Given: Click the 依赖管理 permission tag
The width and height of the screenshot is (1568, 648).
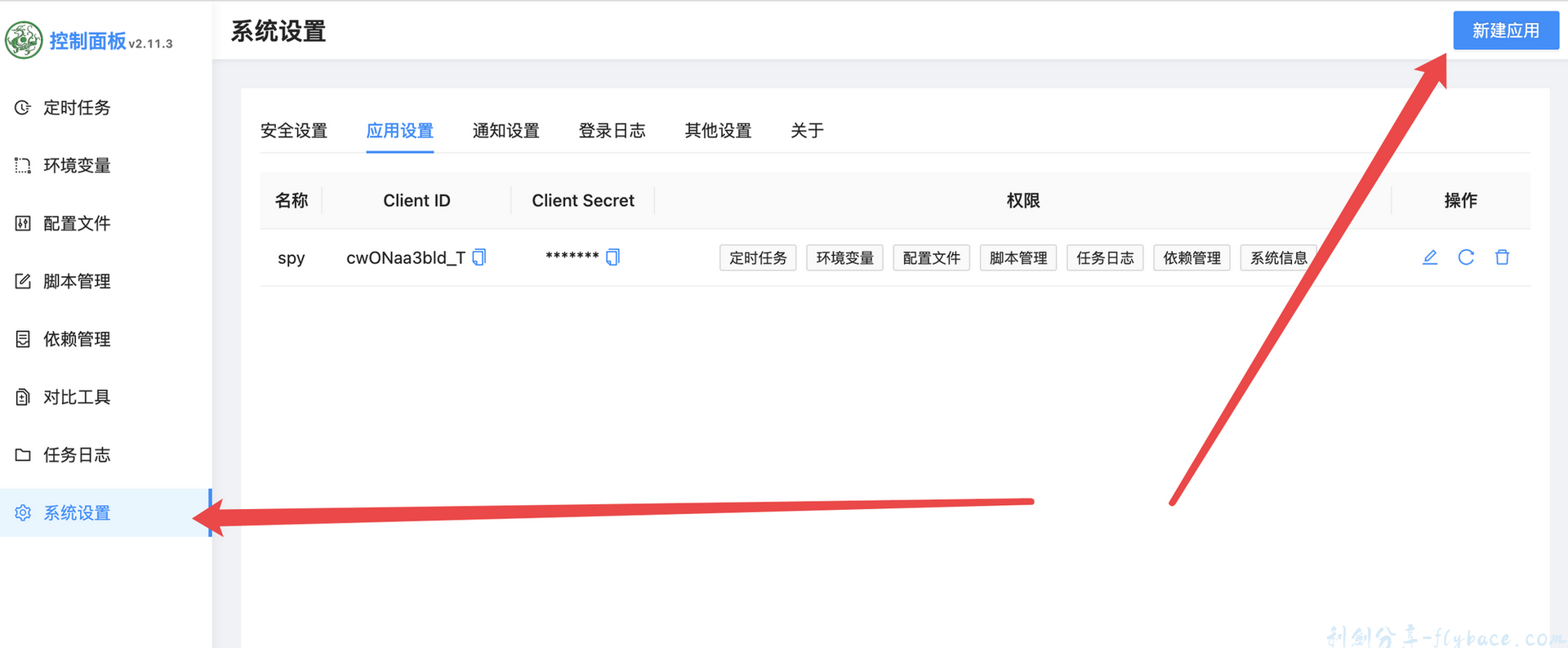Looking at the screenshot, I should click(1192, 258).
